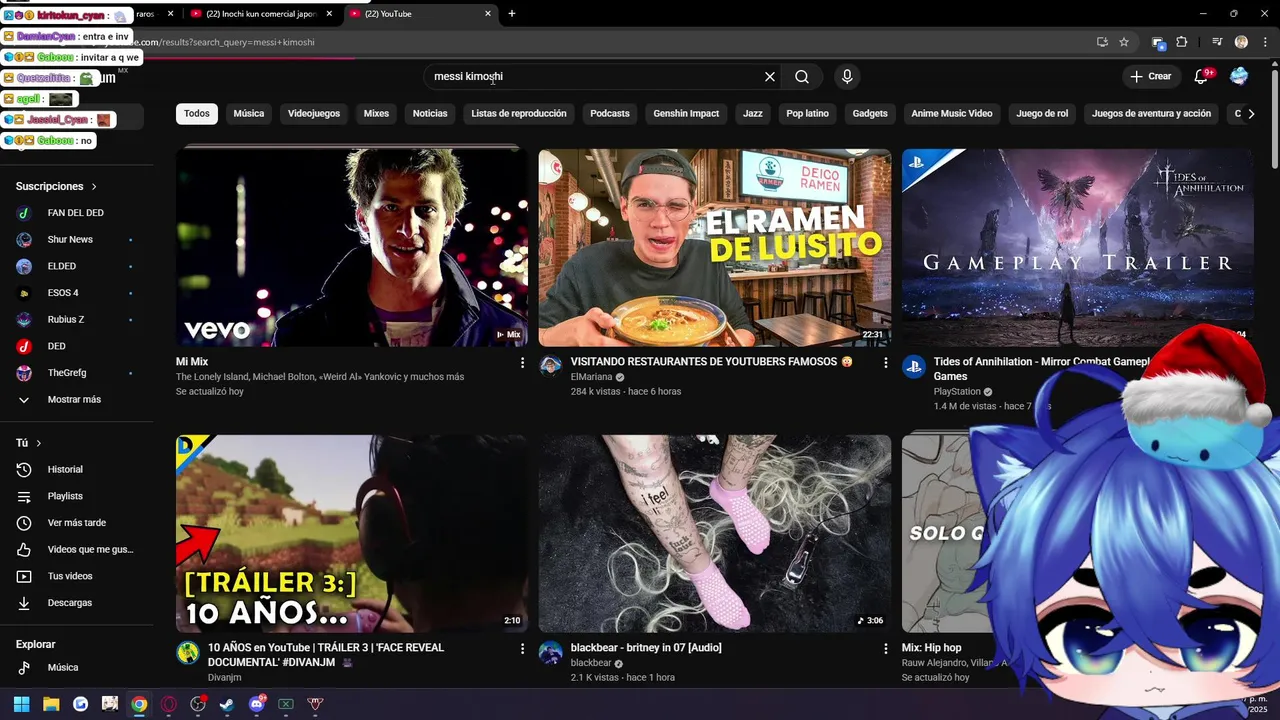Screen dimensions: 1280x720
Task: Open PlayStation channel avatar
Action: [913, 366]
